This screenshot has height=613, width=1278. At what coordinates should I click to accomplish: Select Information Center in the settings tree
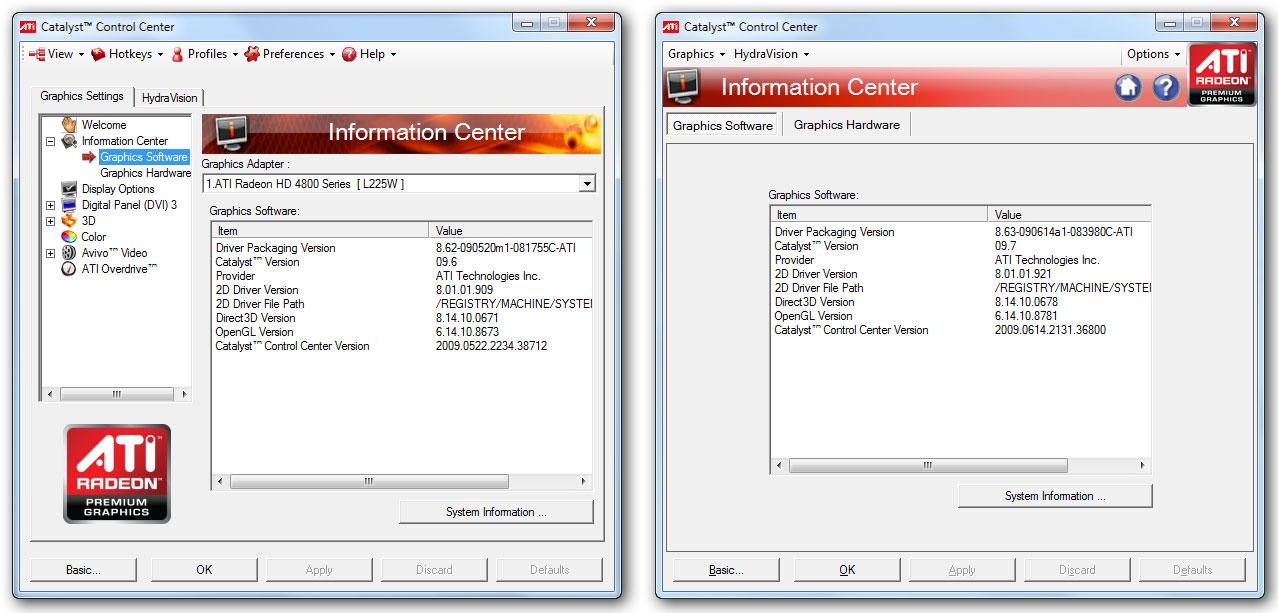coord(124,141)
